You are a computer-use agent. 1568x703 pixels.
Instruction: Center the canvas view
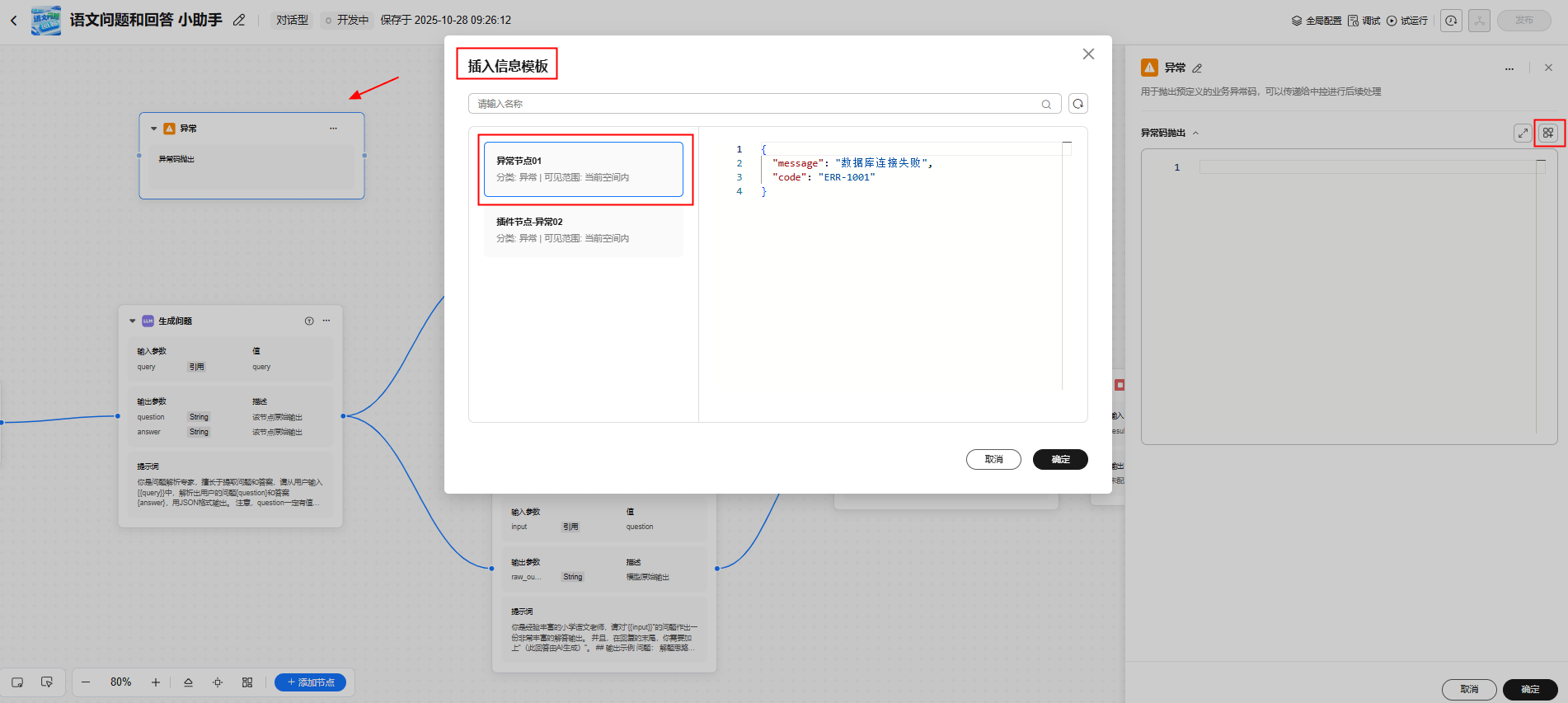coord(218,682)
